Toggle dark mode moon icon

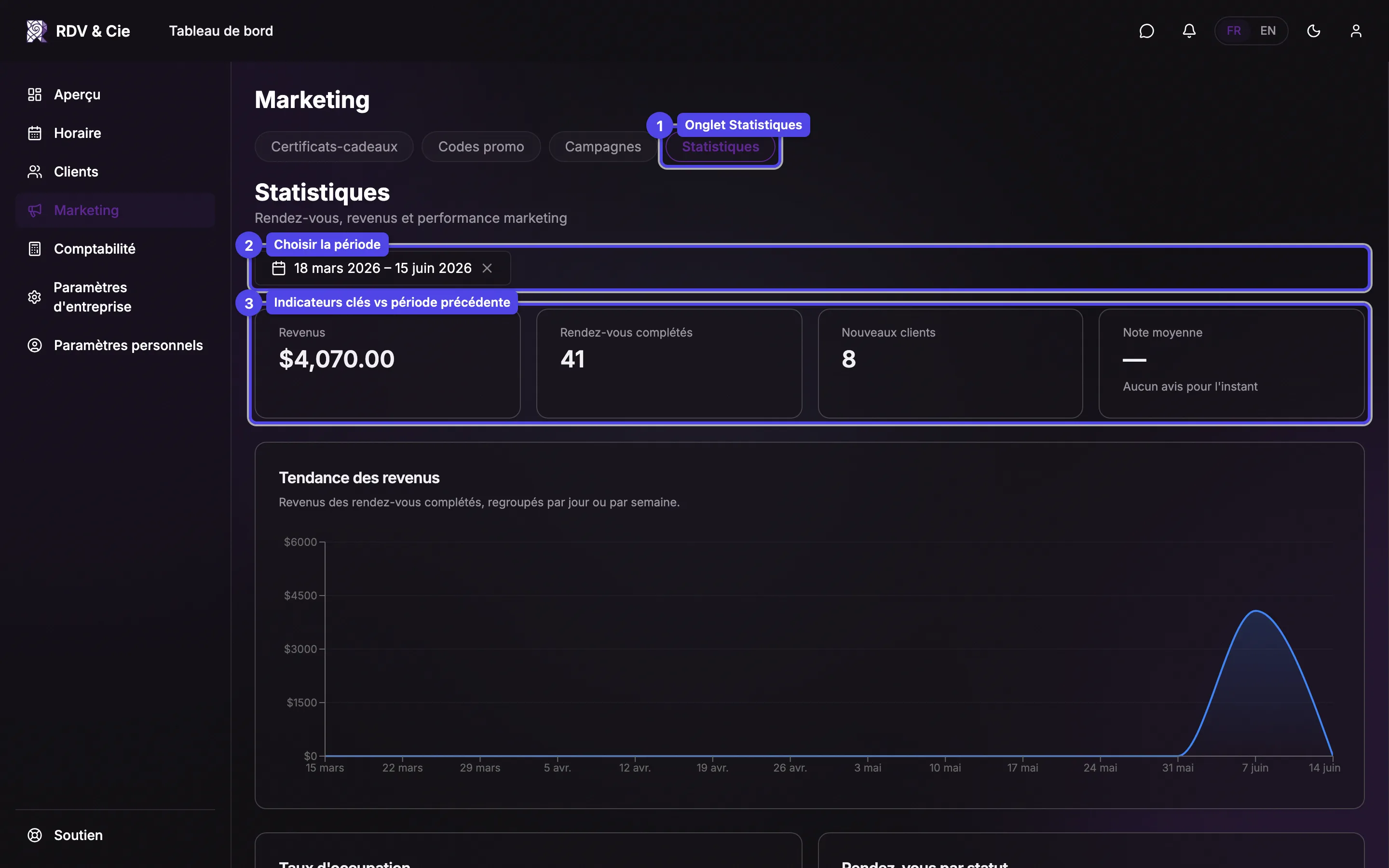pos(1313,31)
